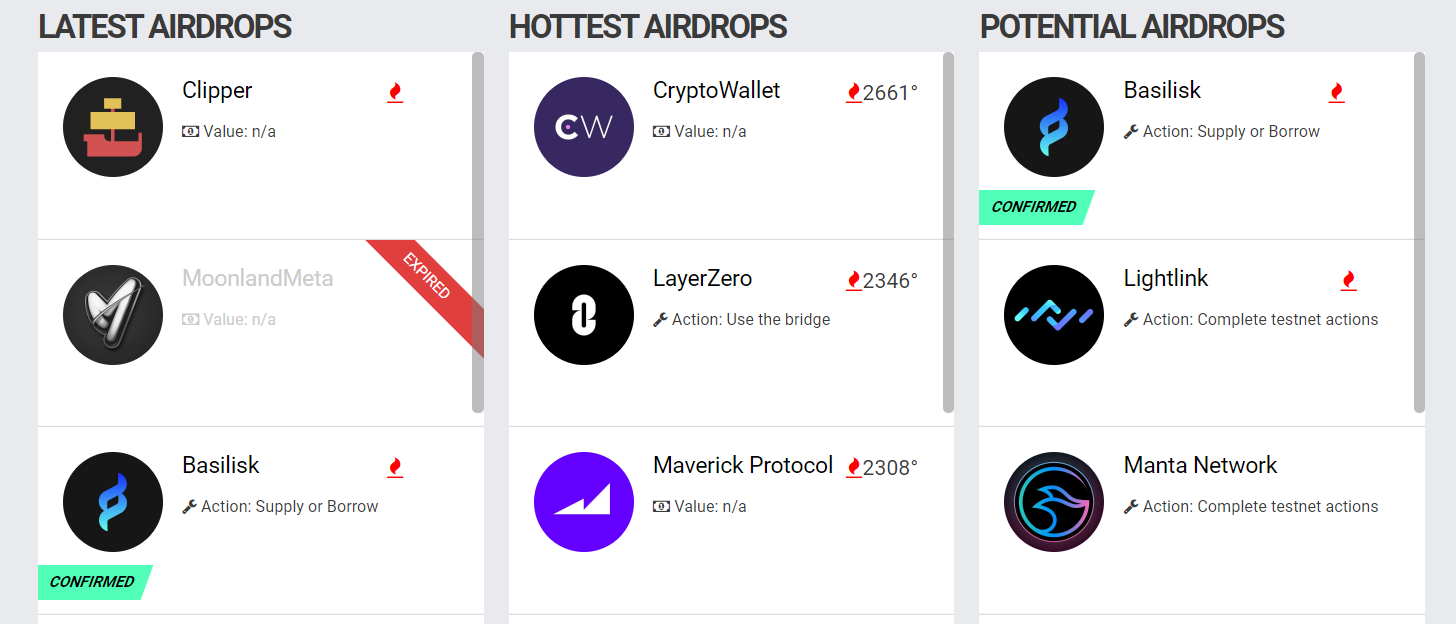Open the CryptoWallet airdrop title
This screenshot has width=1456, height=624.
[716, 91]
